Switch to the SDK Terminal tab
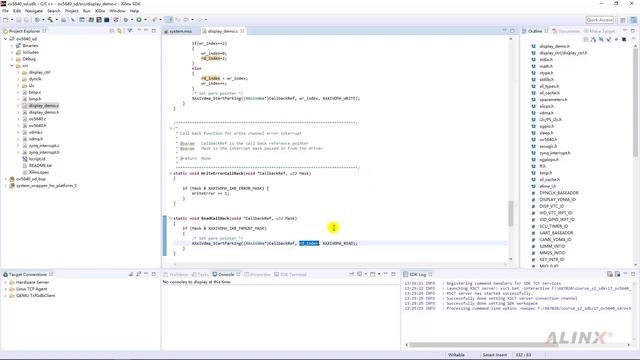640x360 pixels. [x=290, y=274]
